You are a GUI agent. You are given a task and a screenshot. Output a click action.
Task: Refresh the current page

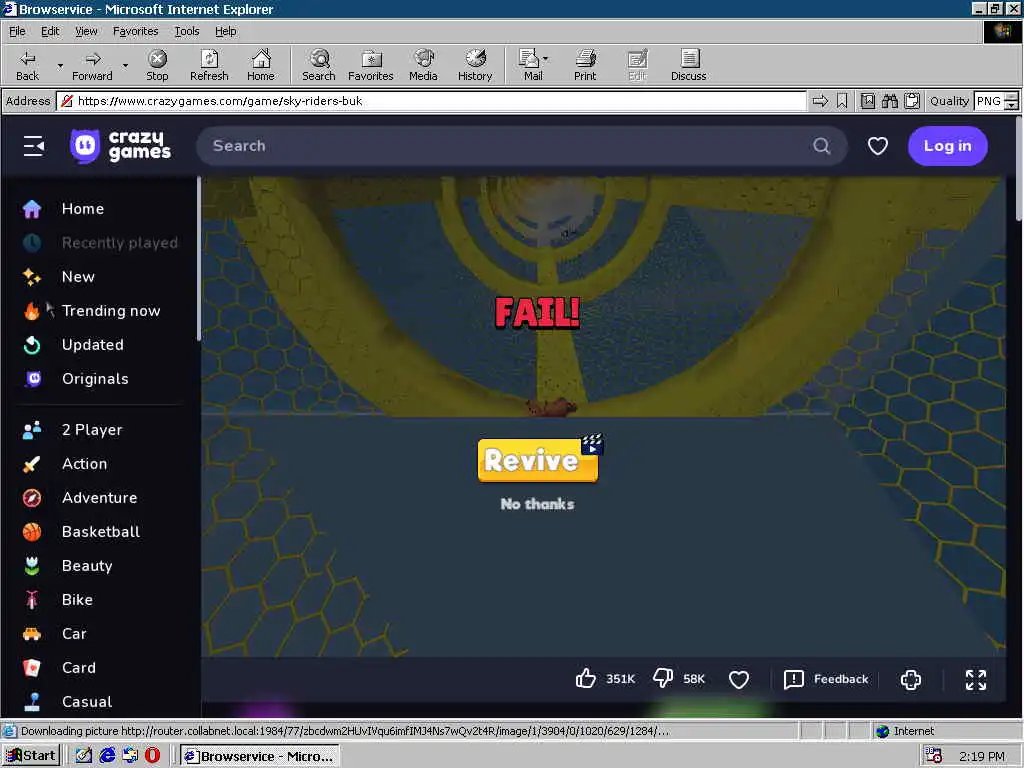(209, 65)
